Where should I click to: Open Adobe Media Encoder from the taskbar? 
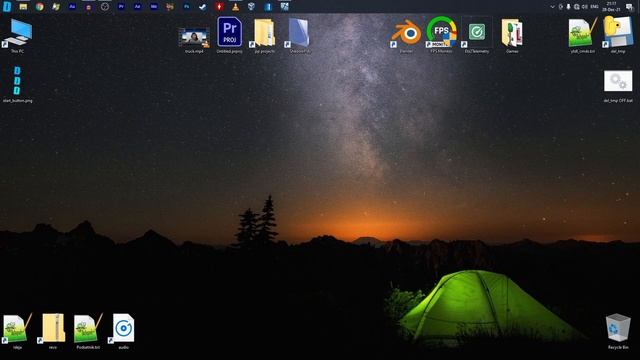154,7
